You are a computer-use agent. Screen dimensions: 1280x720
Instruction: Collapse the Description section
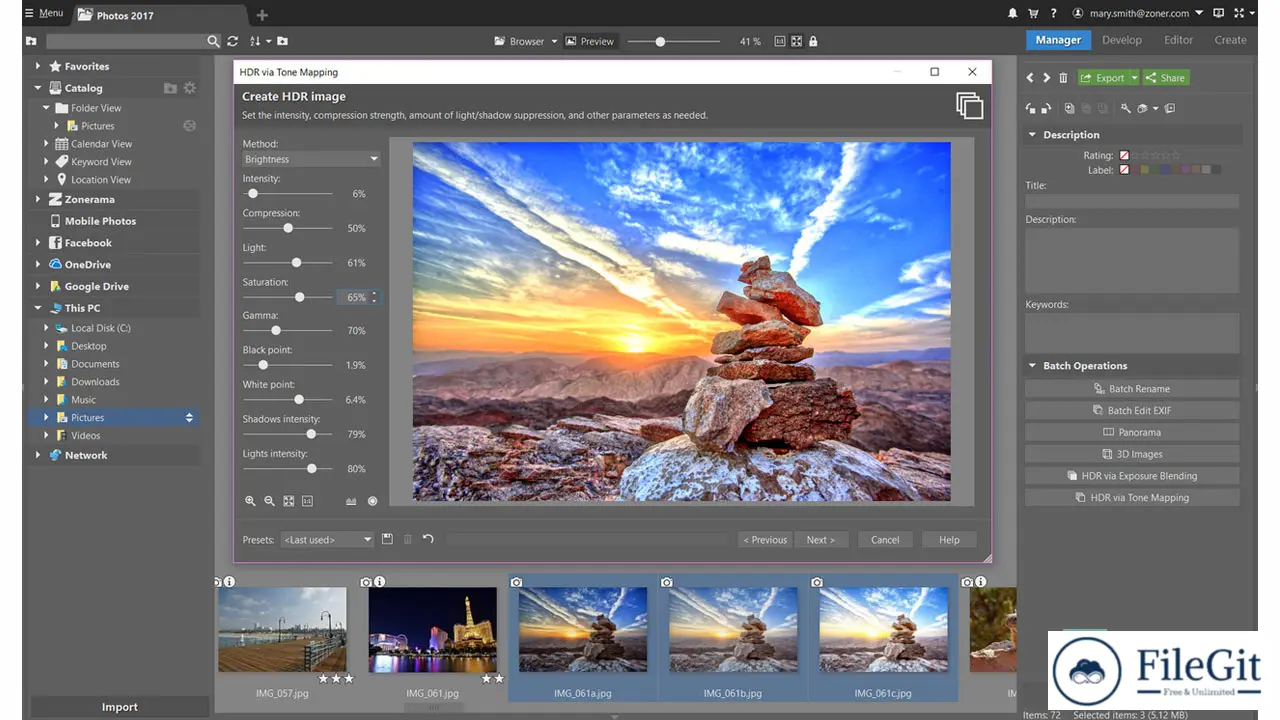tap(1032, 135)
